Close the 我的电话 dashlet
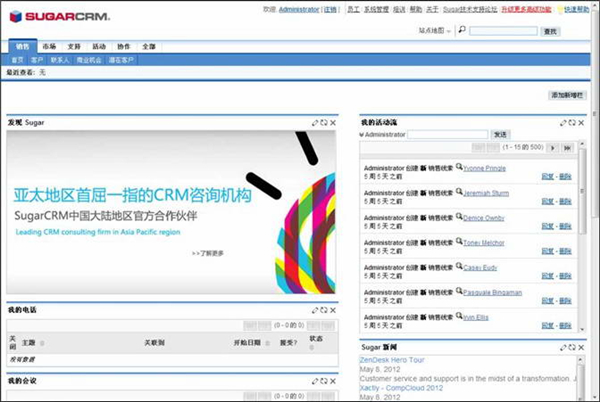Screen dimensions: 600x402 coord(333,311)
